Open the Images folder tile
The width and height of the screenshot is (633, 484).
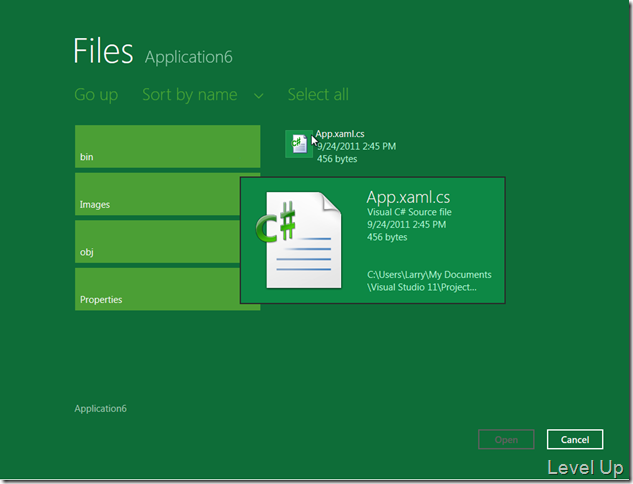157,194
